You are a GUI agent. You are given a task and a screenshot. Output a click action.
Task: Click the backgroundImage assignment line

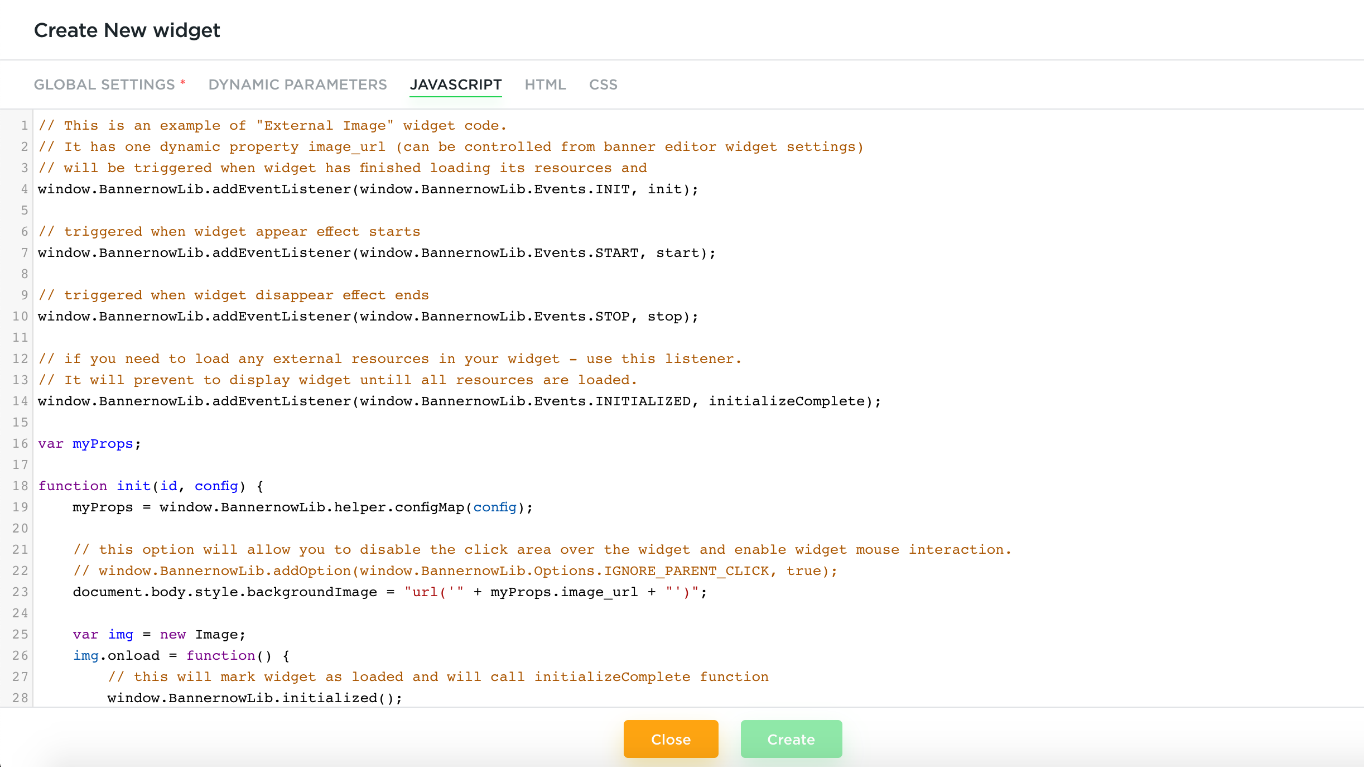pos(390,592)
